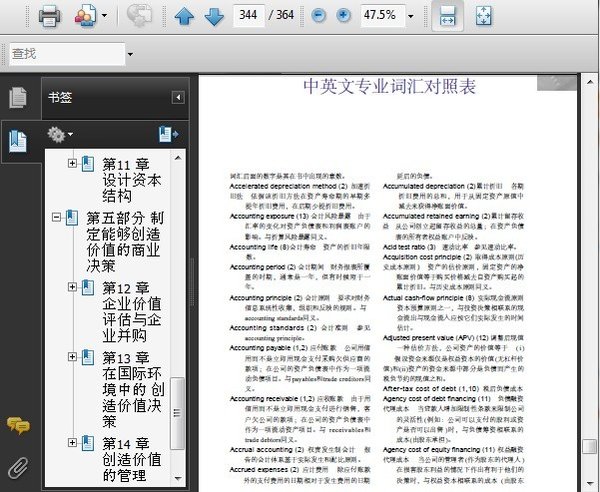
Task: Click the document scroll-up arrow
Action: (590, 82)
